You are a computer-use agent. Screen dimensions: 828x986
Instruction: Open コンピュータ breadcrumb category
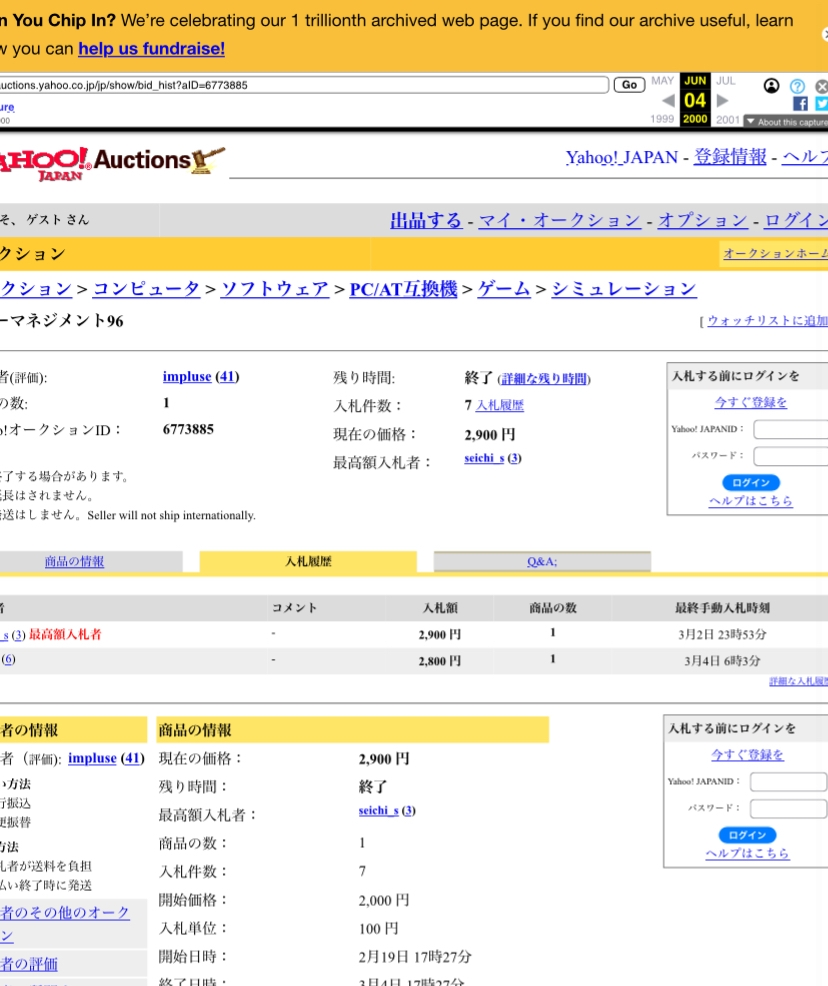click(146, 289)
